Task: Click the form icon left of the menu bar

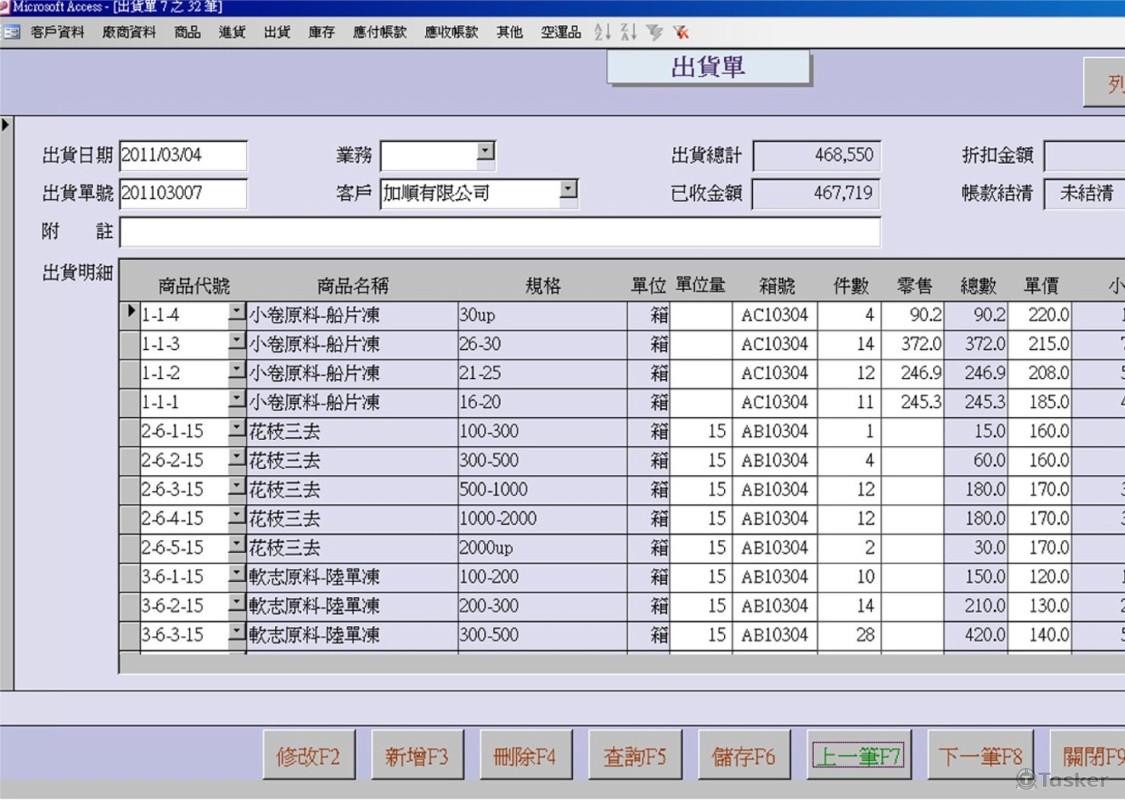Action: pyautogui.click(x=12, y=32)
